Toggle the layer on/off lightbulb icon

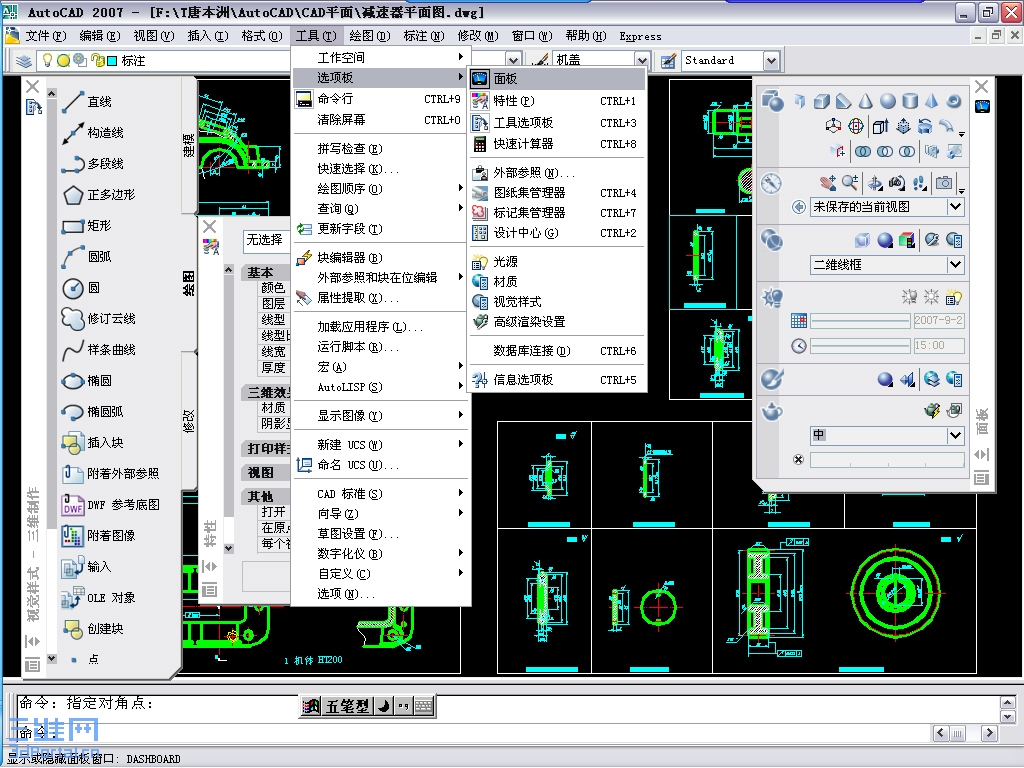[47, 61]
